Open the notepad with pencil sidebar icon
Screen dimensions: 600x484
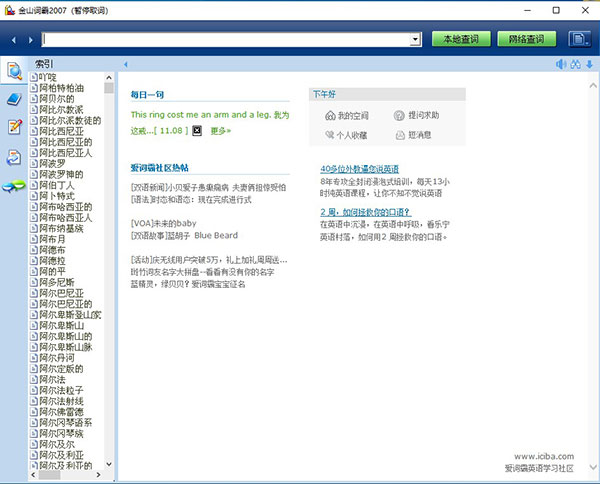click(15, 127)
